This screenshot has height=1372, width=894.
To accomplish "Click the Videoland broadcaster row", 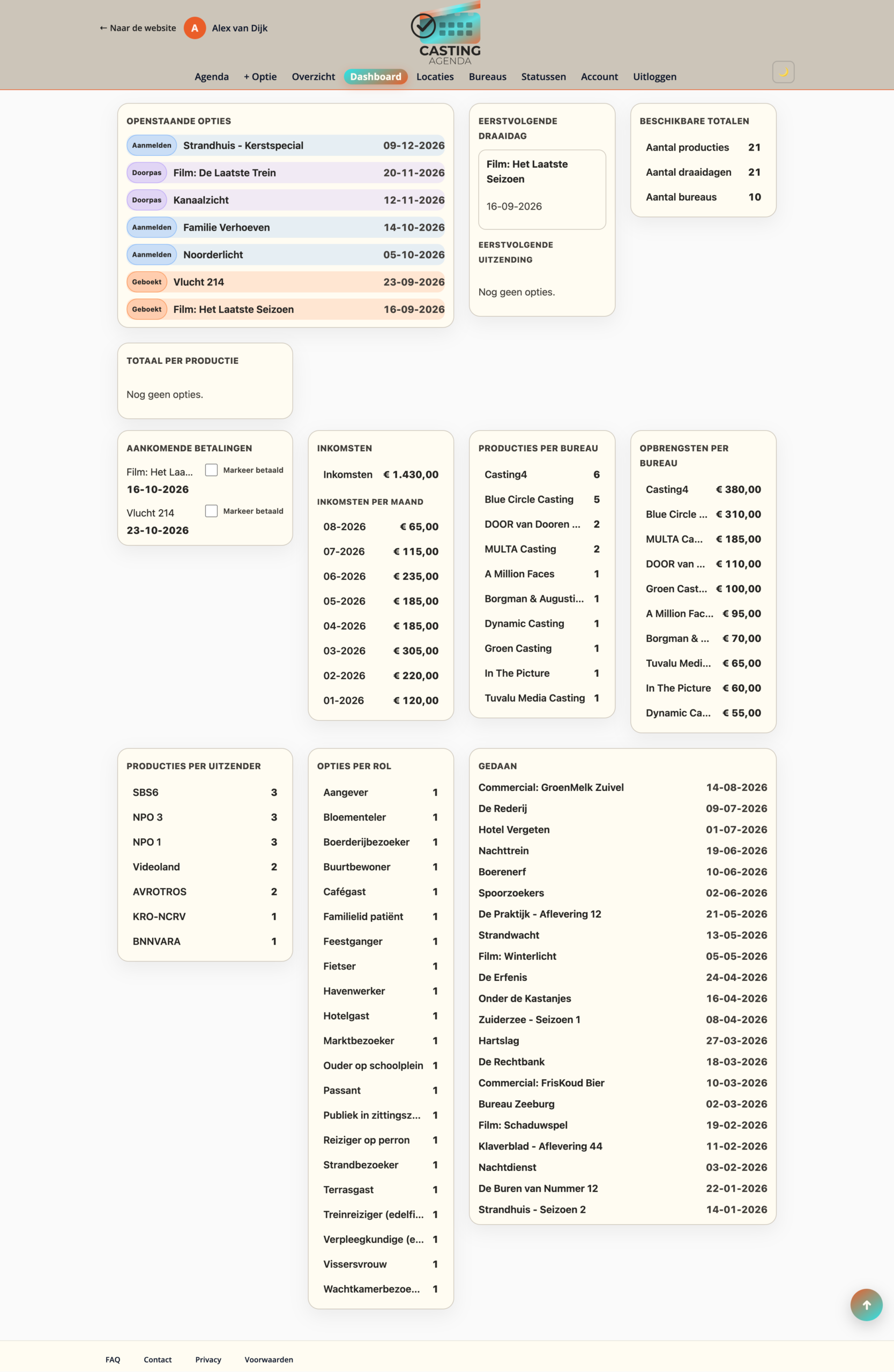I will click(205, 867).
